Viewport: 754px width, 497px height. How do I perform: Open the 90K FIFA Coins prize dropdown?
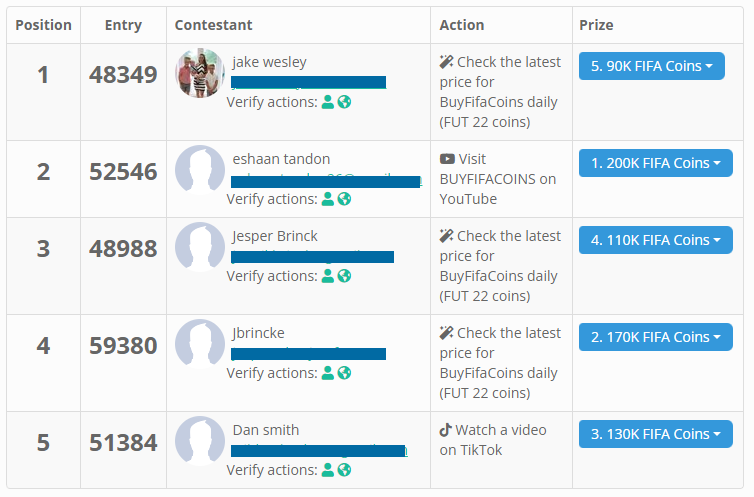coord(652,66)
